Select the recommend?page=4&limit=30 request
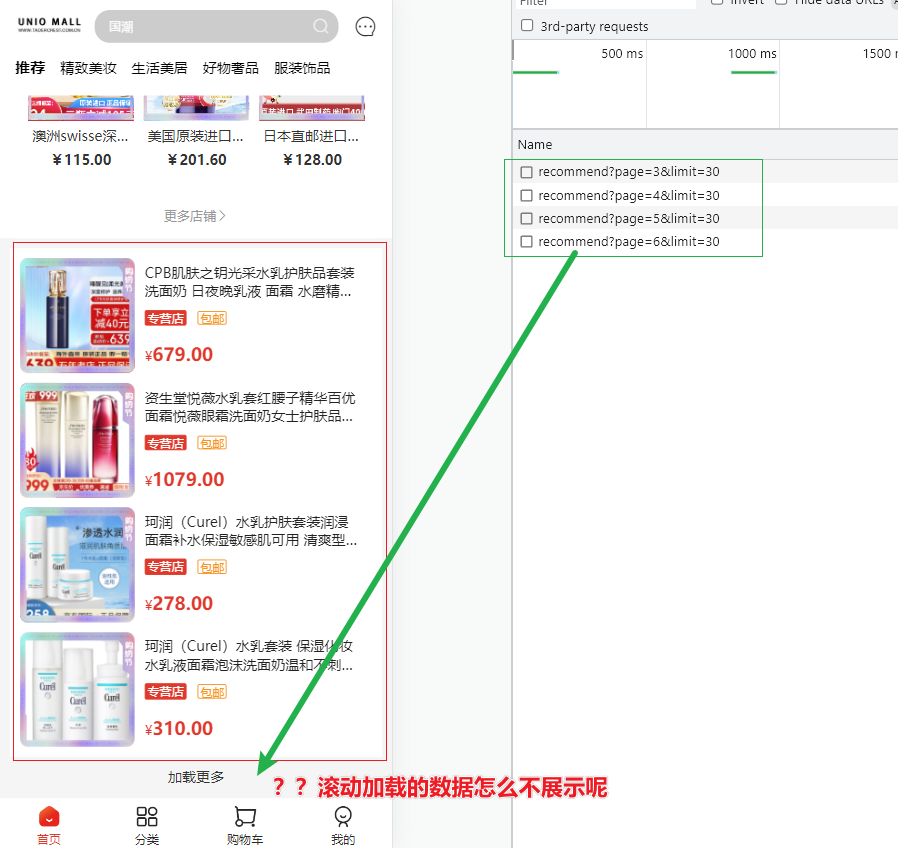Viewport: 898px width, 848px height. pos(629,195)
